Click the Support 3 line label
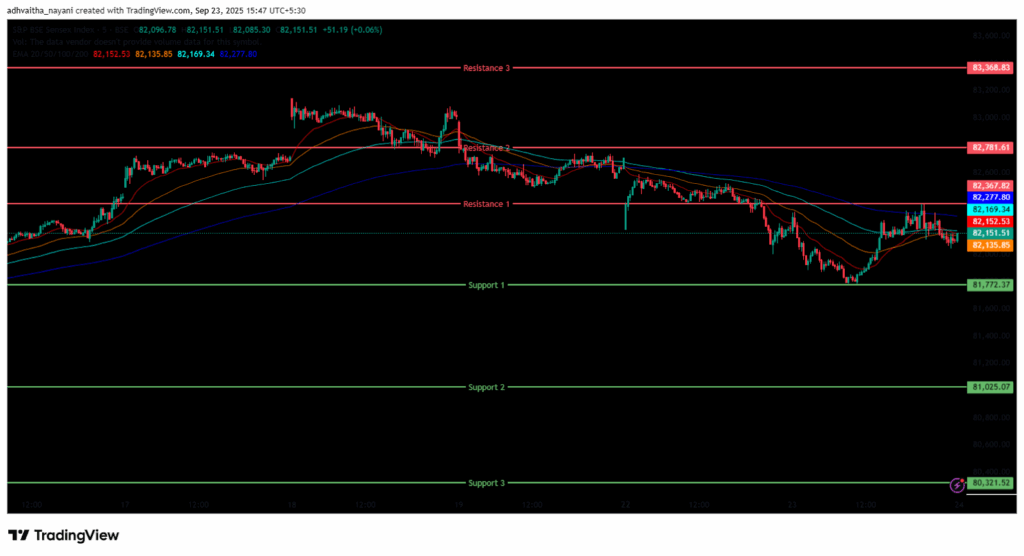This screenshot has width=1024, height=556. click(x=486, y=483)
